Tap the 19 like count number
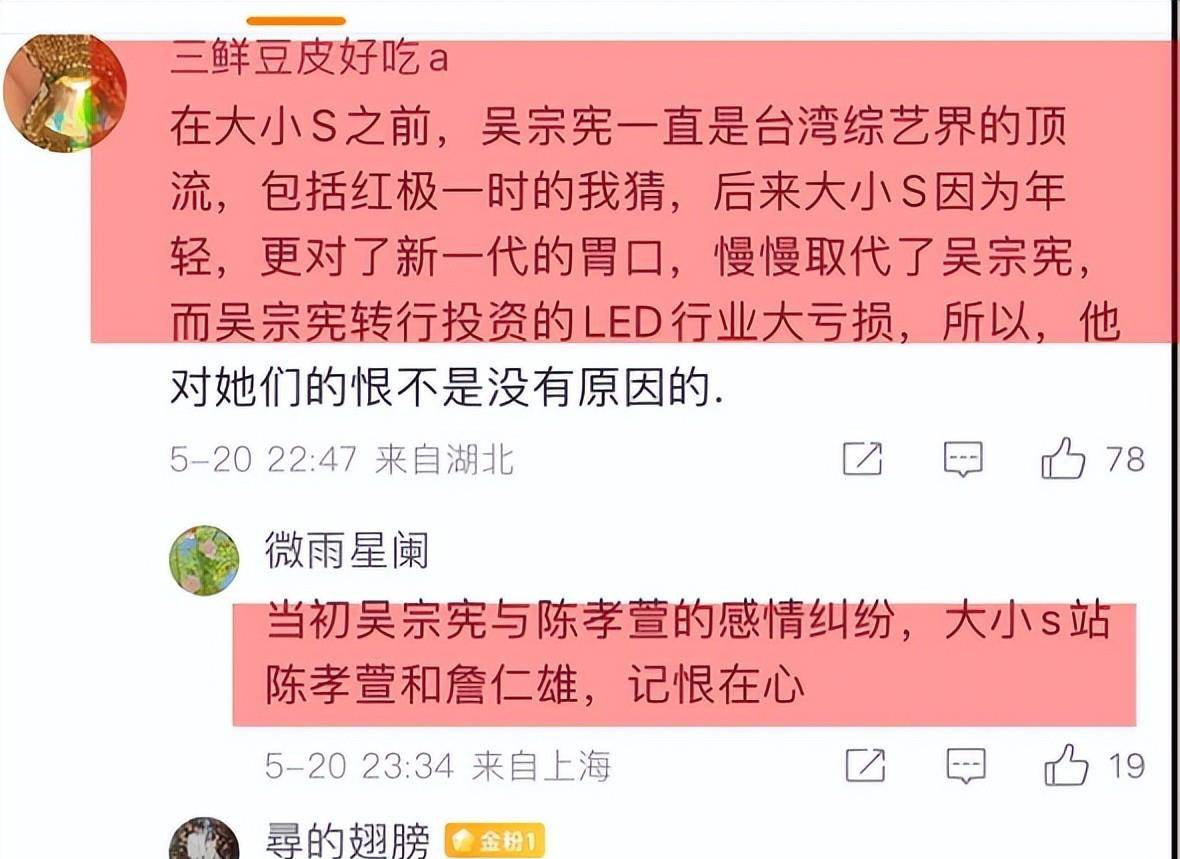Screen dimensions: 1180x859 [x=1127, y=766]
